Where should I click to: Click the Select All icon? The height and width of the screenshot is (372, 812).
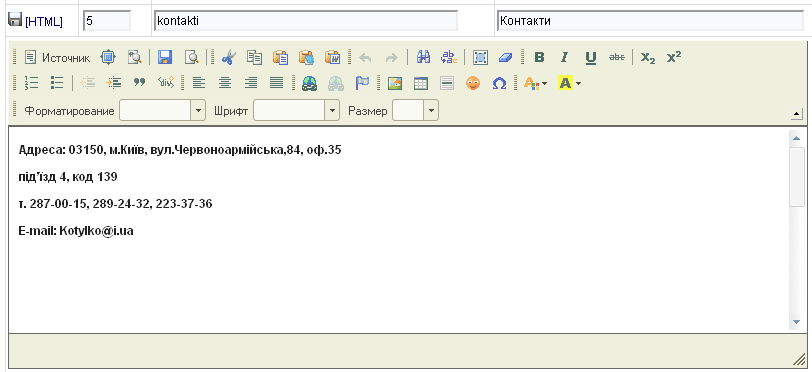coord(480,58)
